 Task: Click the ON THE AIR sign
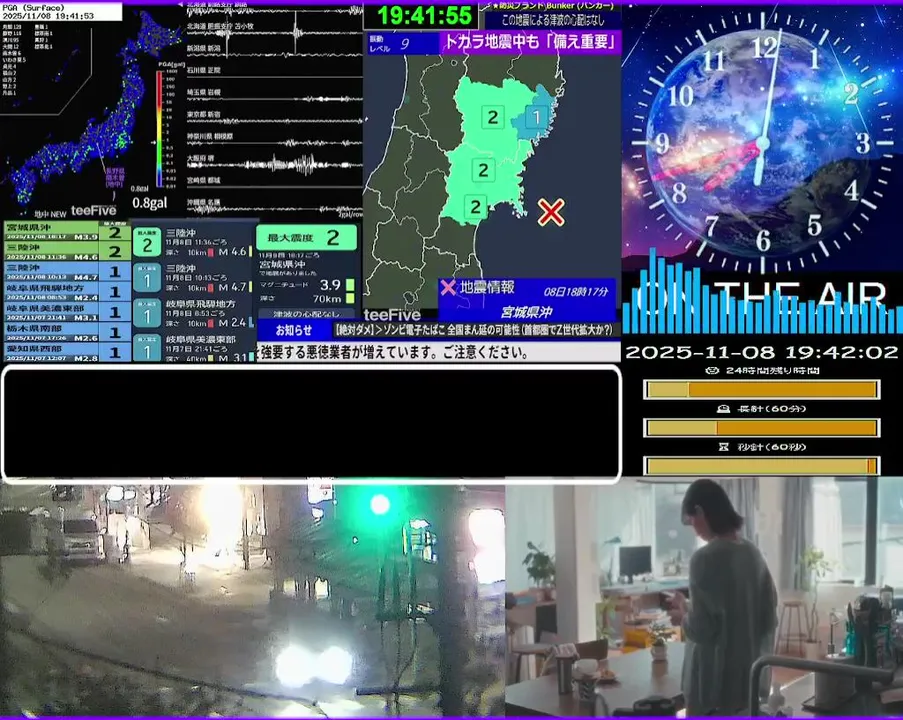click(x=761, y=298)
